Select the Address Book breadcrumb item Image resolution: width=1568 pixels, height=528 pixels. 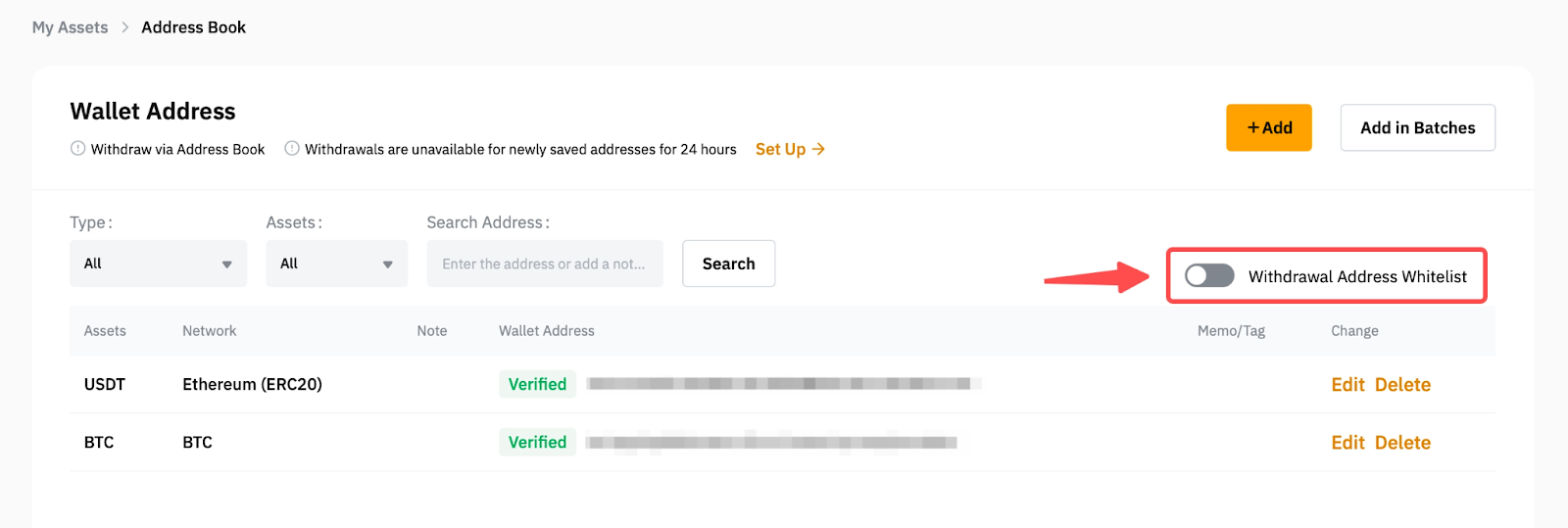[x=193, y=27]
